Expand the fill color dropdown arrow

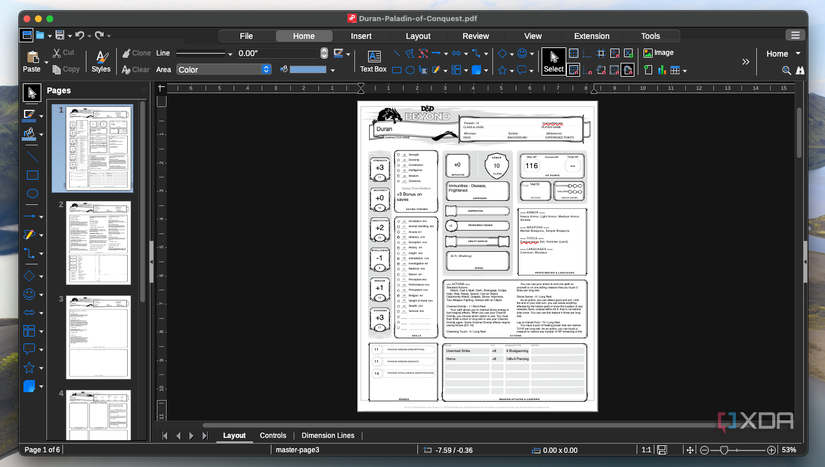click(x=333, y=70)
